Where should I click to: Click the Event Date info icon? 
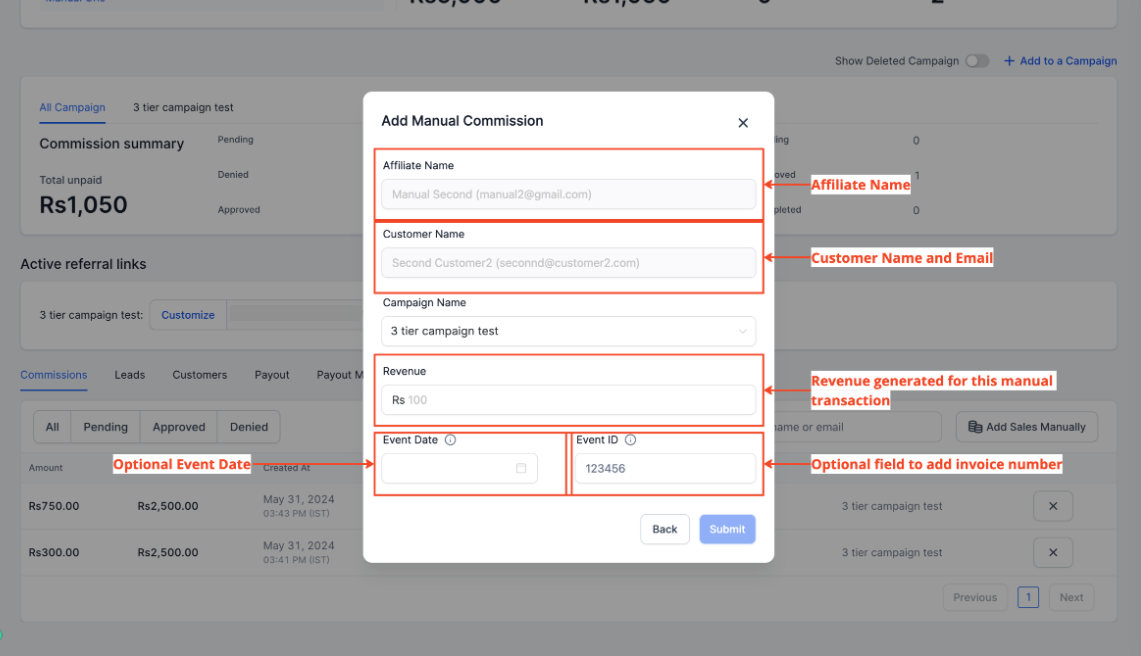coord(450,440)
